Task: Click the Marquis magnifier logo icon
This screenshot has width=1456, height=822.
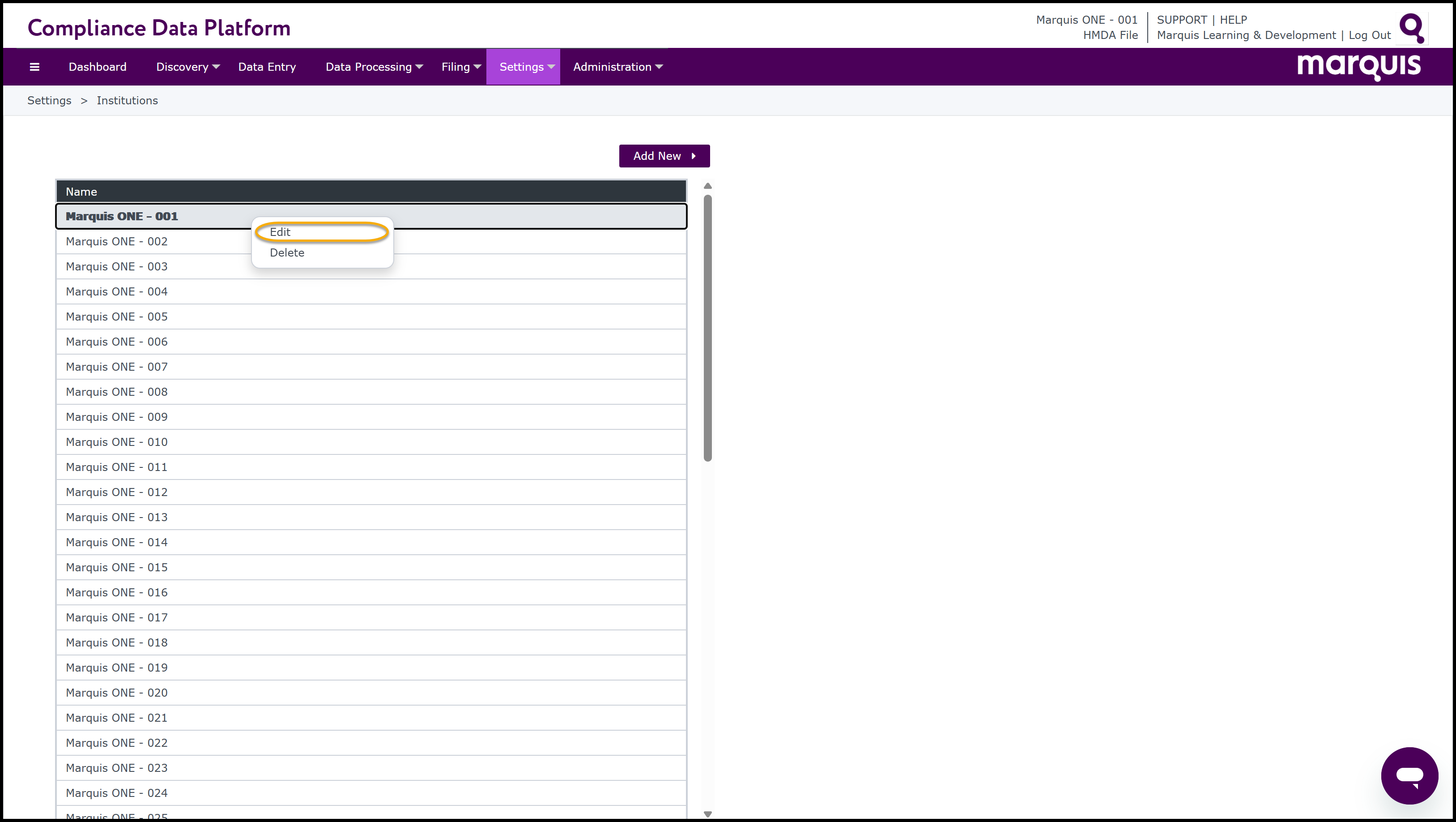Action: pos(1412,28)
